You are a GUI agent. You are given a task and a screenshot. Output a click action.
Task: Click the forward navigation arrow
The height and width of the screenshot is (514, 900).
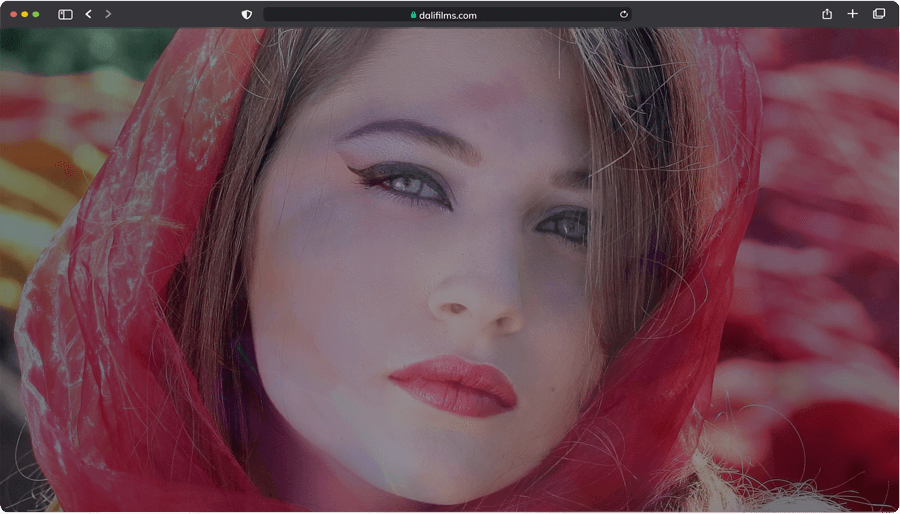108,14
